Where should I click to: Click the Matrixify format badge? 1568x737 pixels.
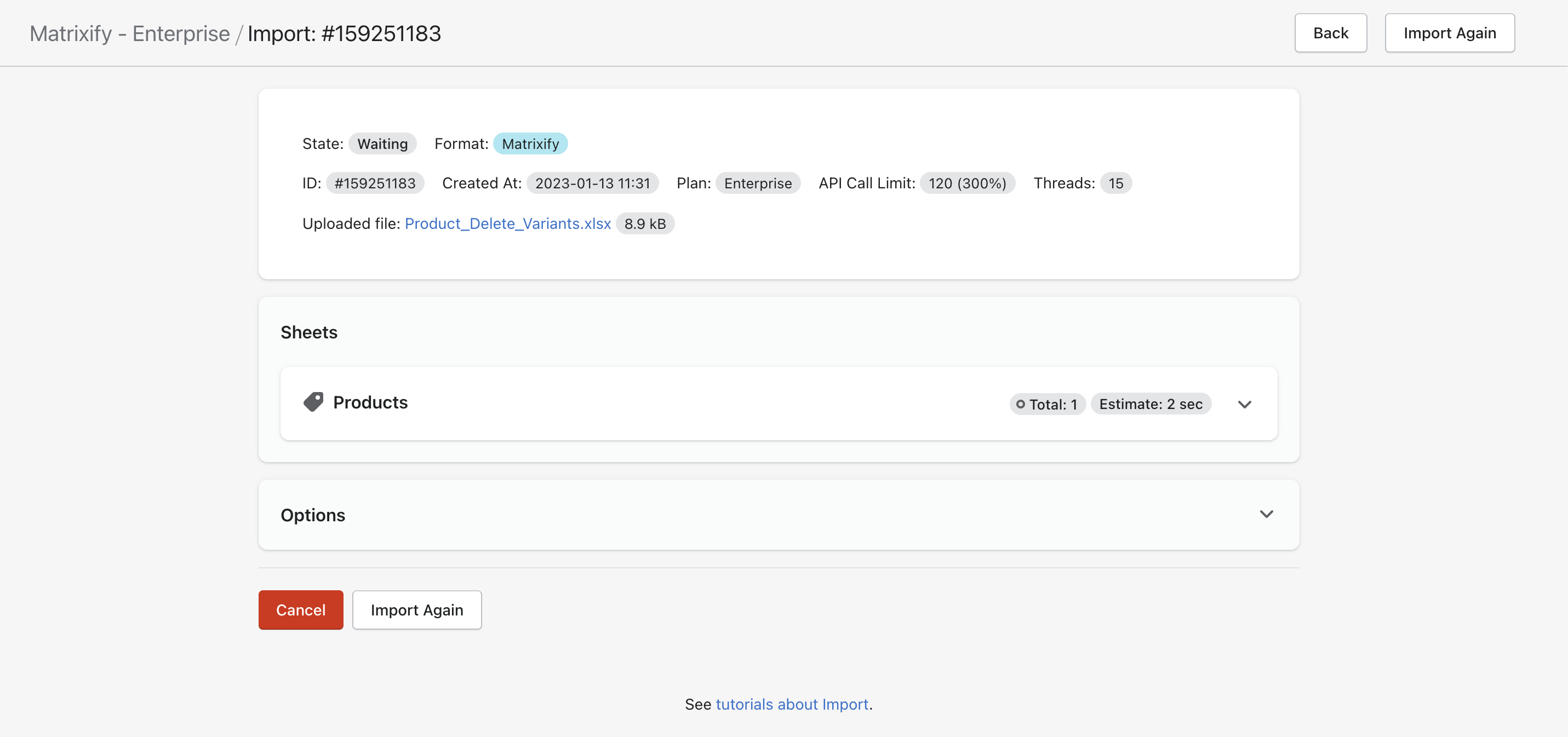[530, 143]
